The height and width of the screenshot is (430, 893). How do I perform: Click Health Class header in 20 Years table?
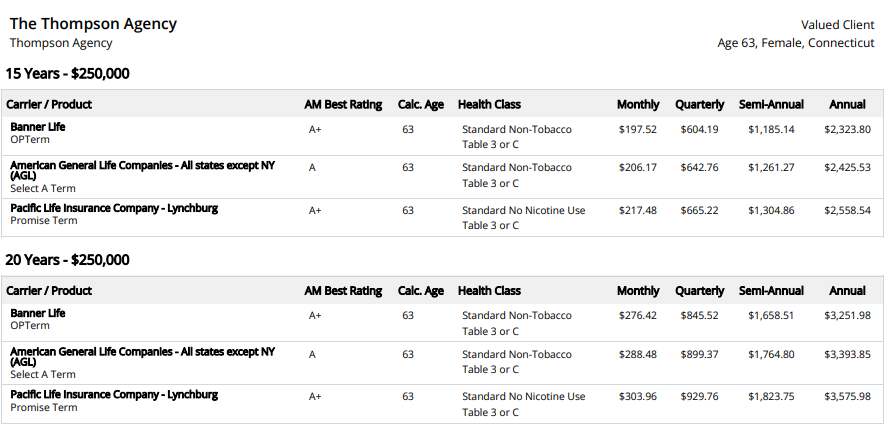[489, 290]
